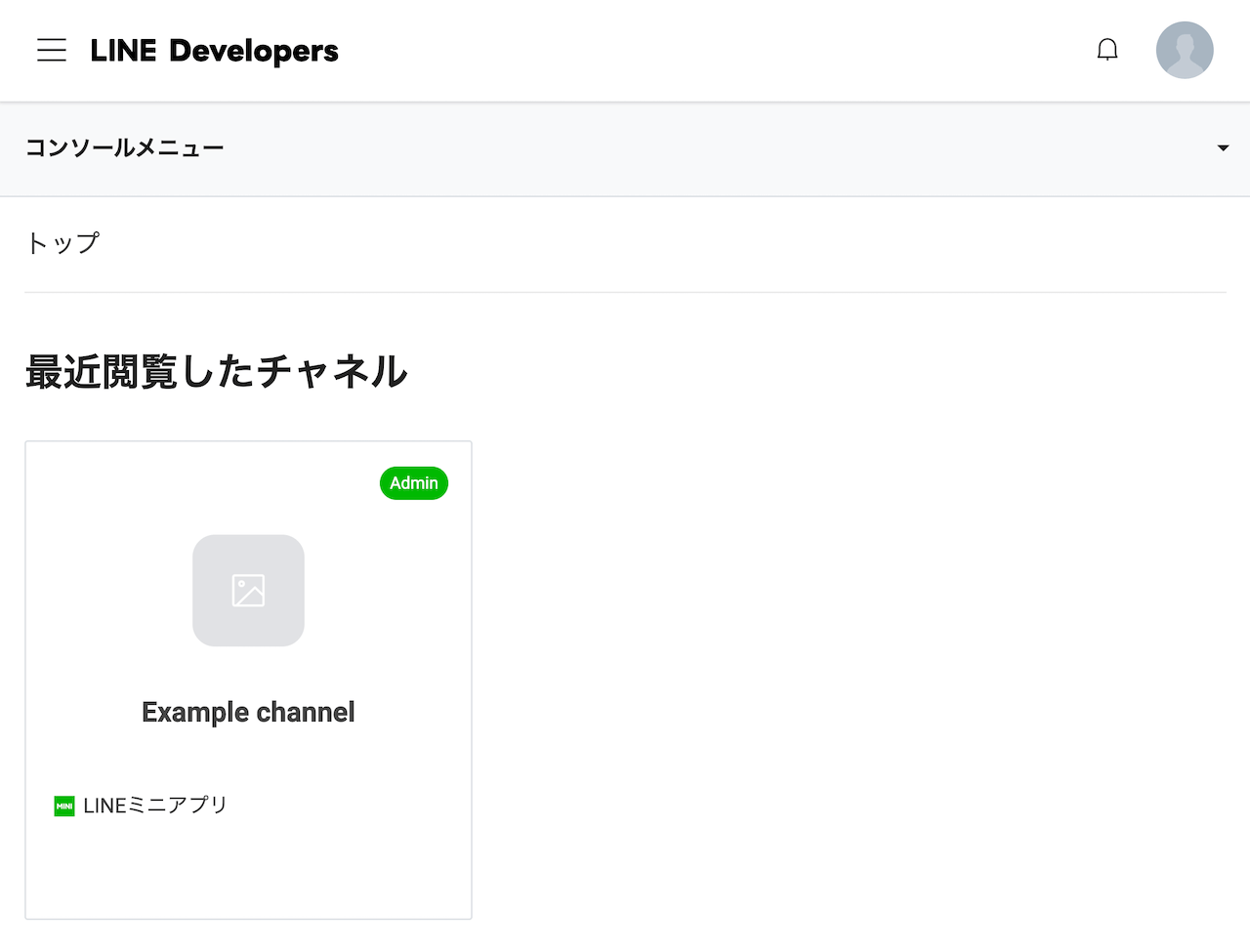Click the MINI app badge icon
Screen dimensions: 1250x952
coord(64,805)
